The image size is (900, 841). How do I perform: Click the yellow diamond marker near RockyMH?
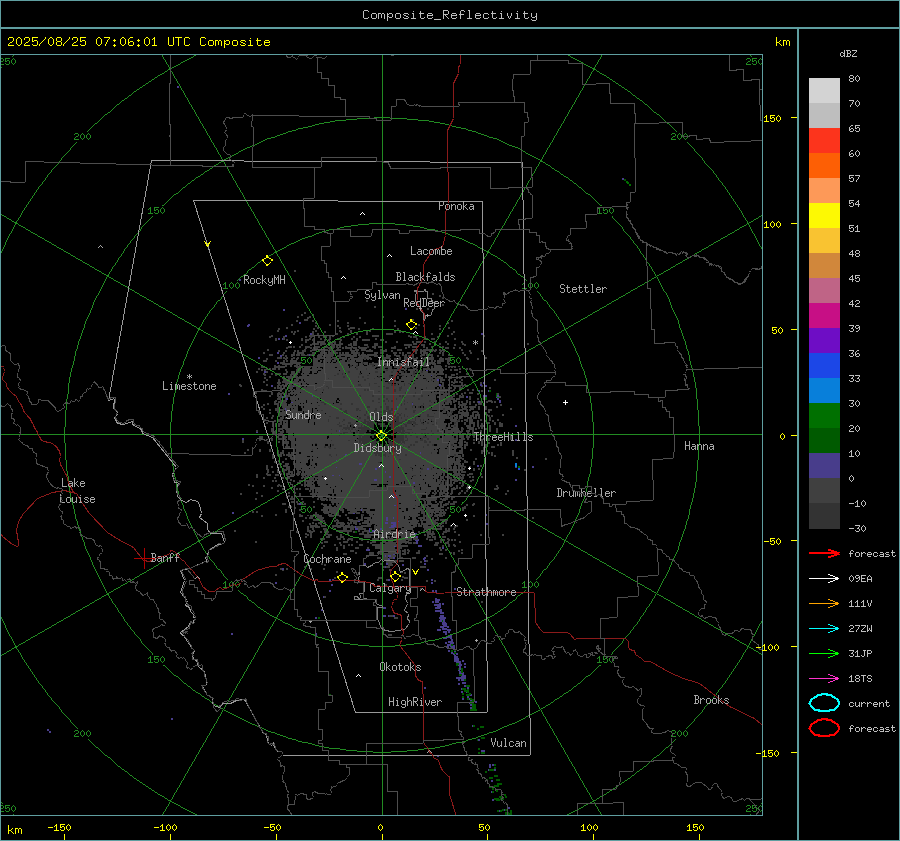267,261
